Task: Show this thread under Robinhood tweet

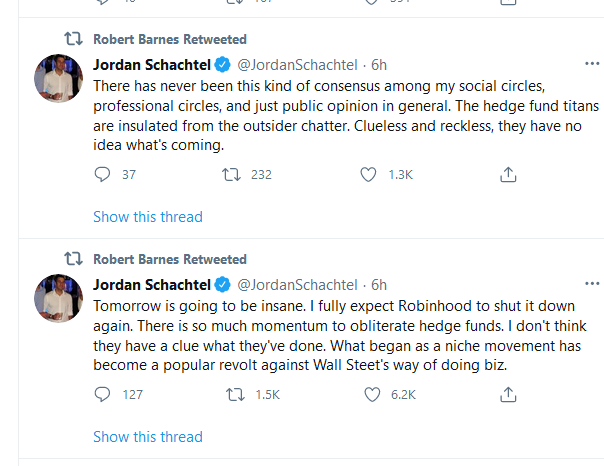Action: [x=148, y=437]
